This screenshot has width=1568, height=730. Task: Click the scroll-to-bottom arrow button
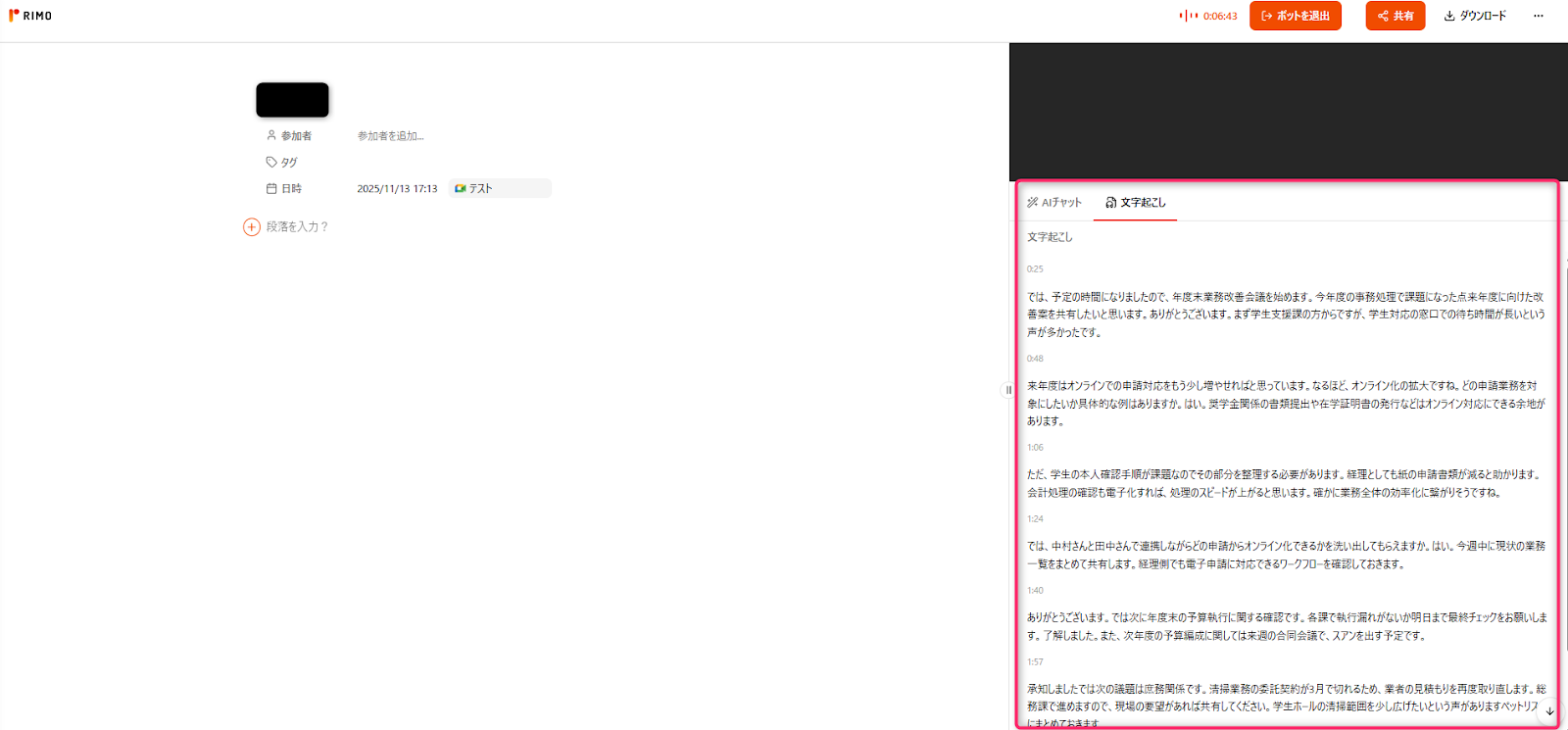coord(1549,711)
